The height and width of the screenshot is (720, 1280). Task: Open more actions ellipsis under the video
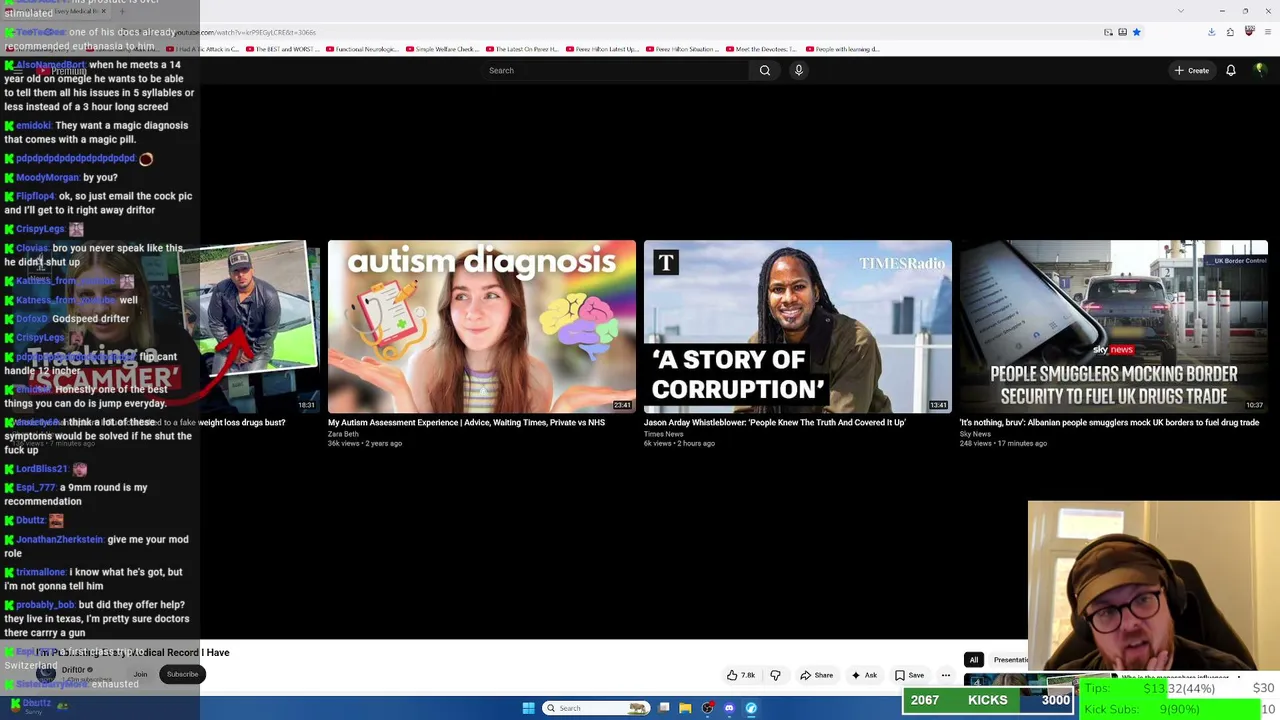coord(945,675)
